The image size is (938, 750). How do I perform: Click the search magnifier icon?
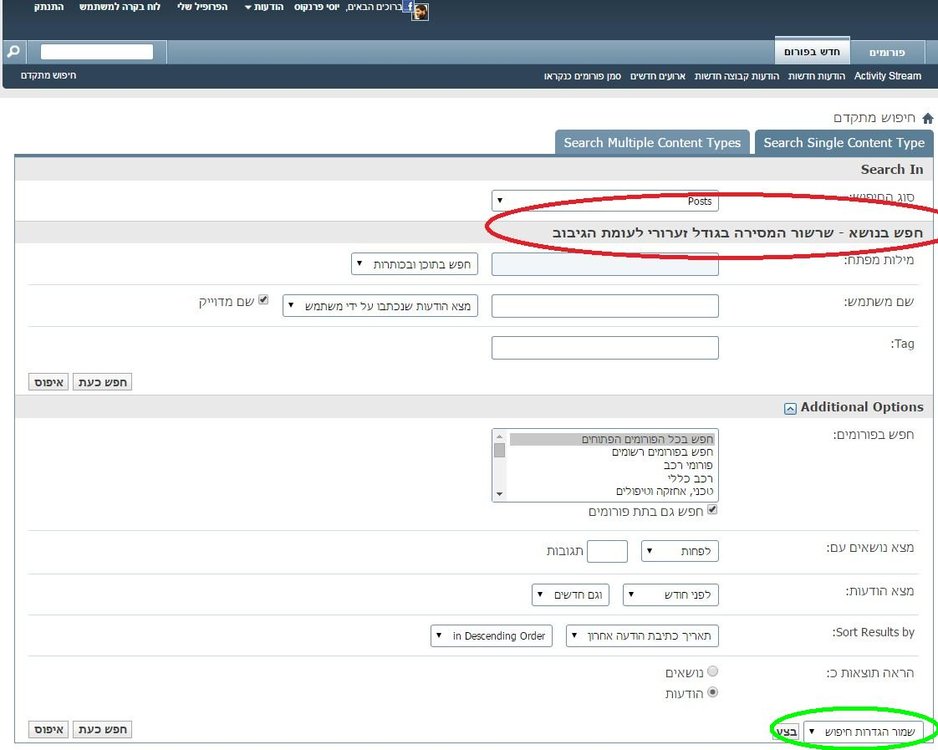click(x=13, y=51)
